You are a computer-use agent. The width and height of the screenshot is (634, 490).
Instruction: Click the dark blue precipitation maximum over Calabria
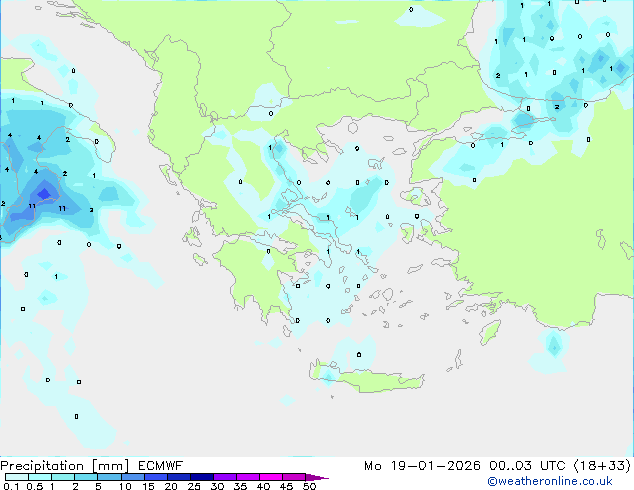click(44, 194)
